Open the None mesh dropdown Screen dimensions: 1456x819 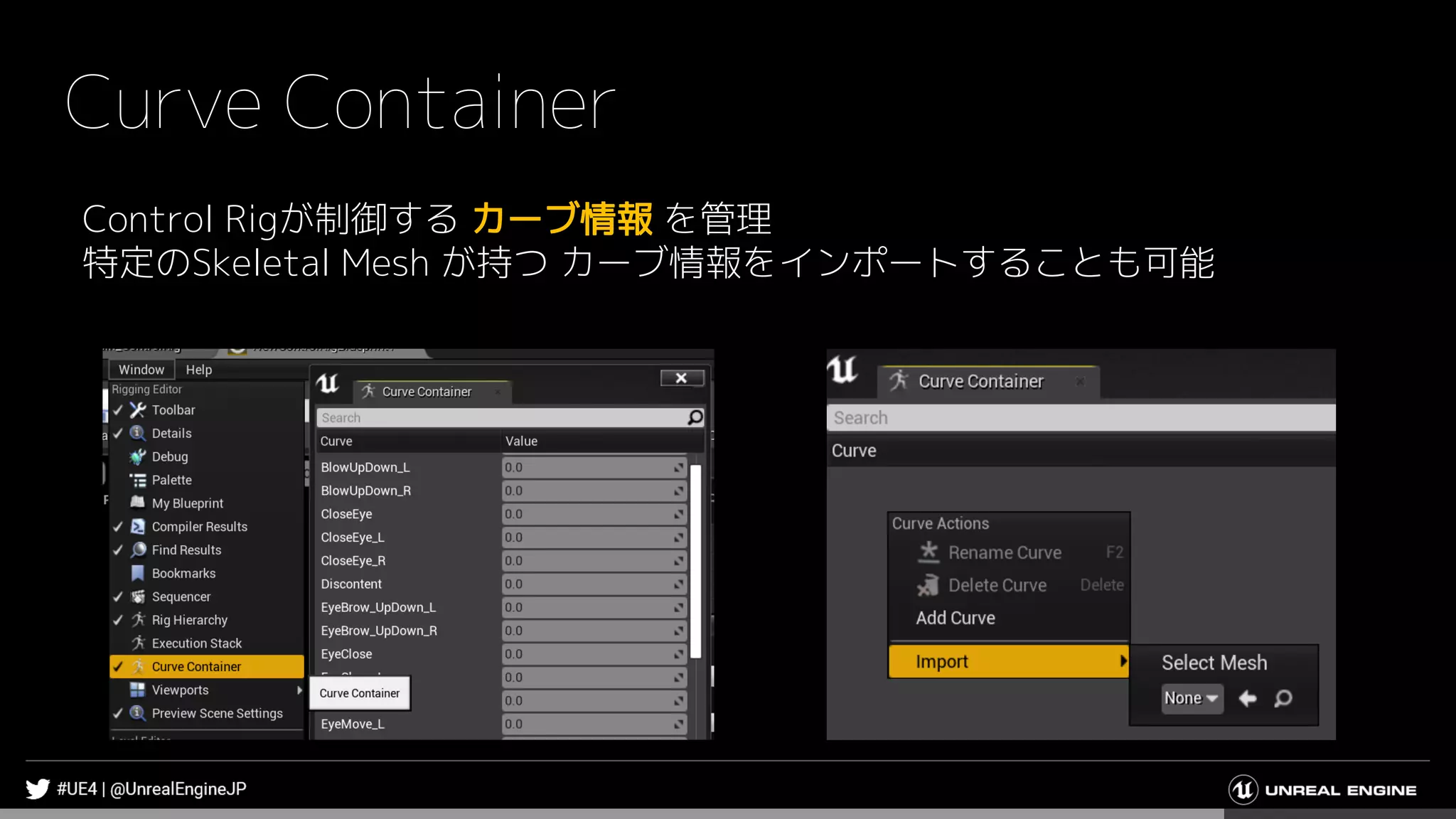pos(1192,698)
